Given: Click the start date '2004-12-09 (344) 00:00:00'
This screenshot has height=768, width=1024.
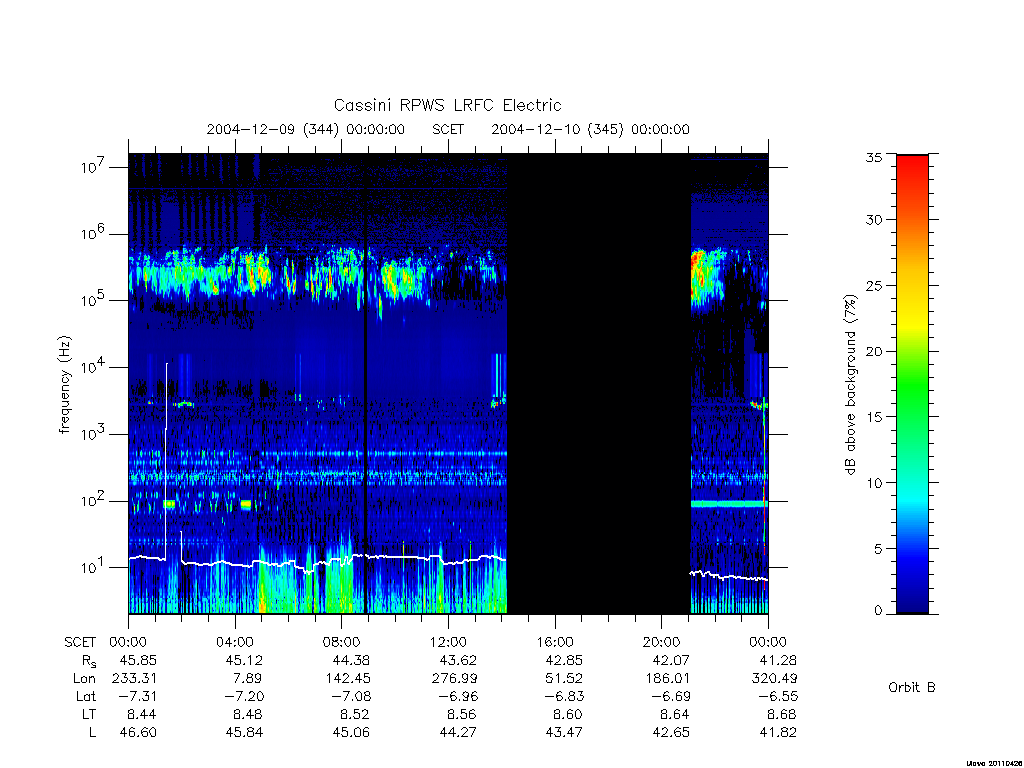Looking at the screenshot, I should [306, 129].
